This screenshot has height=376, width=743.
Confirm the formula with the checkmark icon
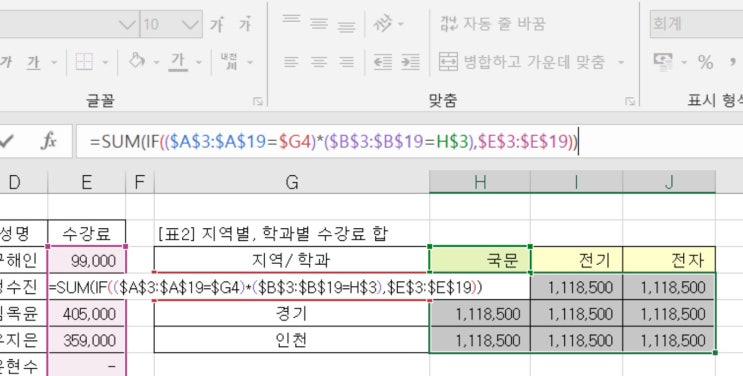(6, 141)
